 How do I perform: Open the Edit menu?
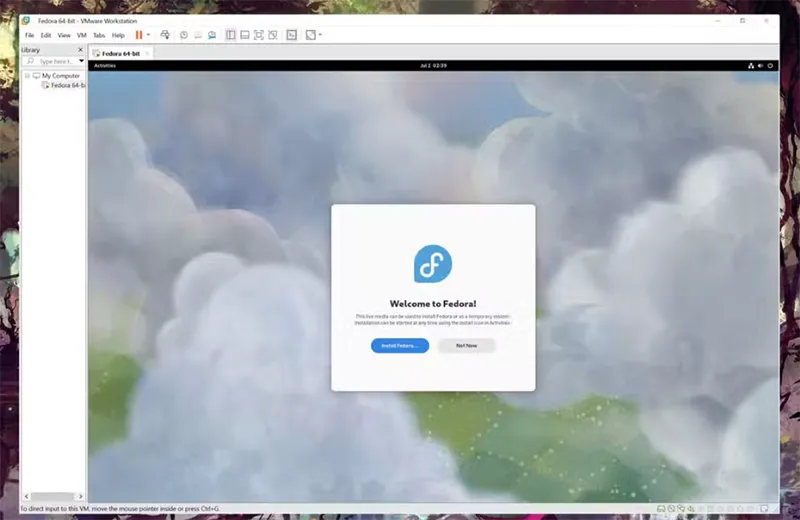(46, 35)
